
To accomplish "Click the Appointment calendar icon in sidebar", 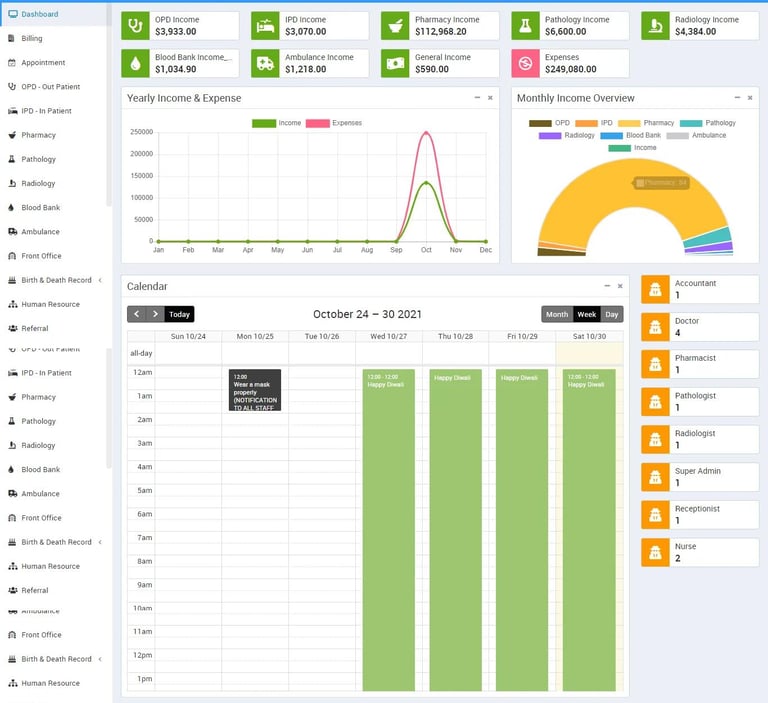I will click(12, 62).
